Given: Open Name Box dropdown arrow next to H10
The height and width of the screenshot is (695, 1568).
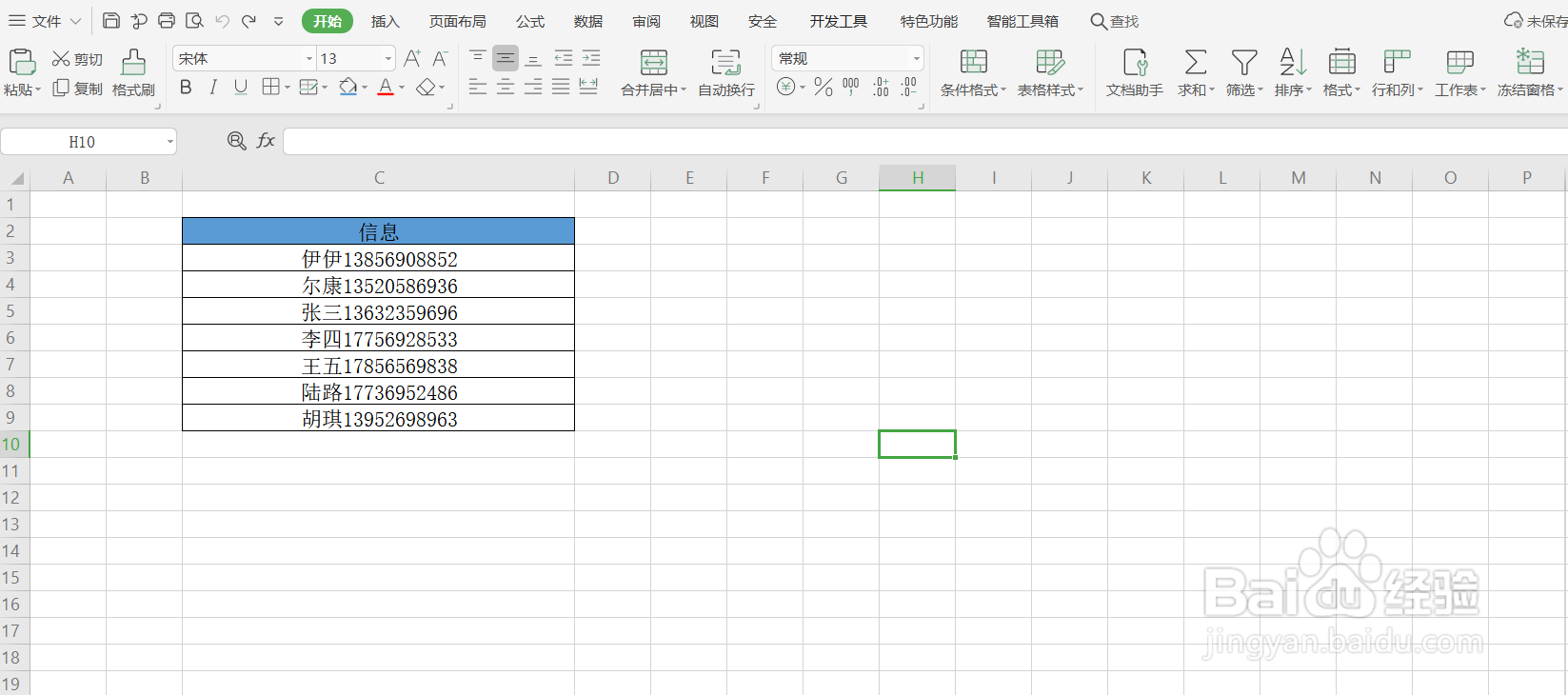Looking at the screenshot, I should click(170, 142).
